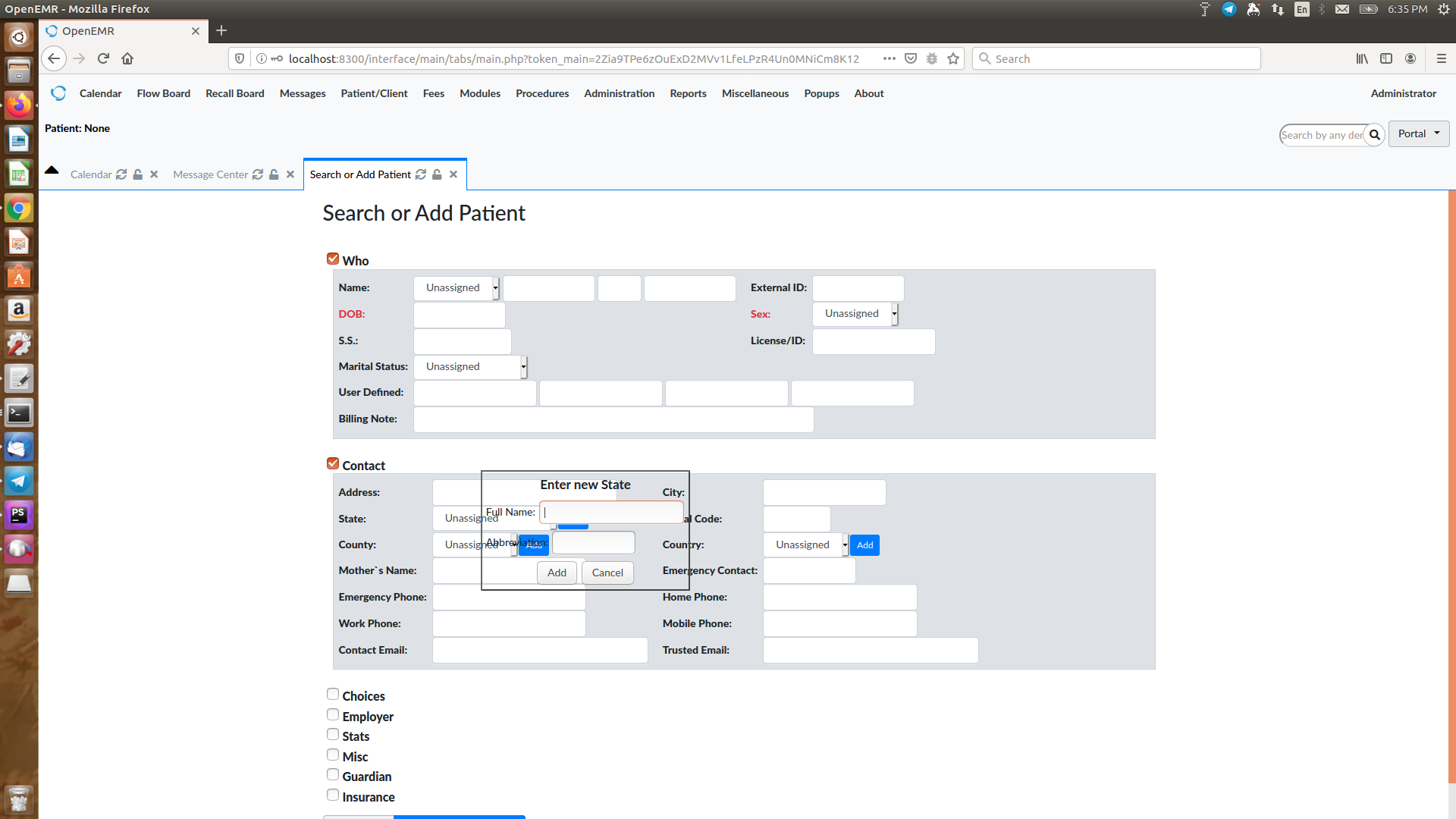Click the Add button next to Country
This screenshot has width=1456, height=819.
coord(864,544)
